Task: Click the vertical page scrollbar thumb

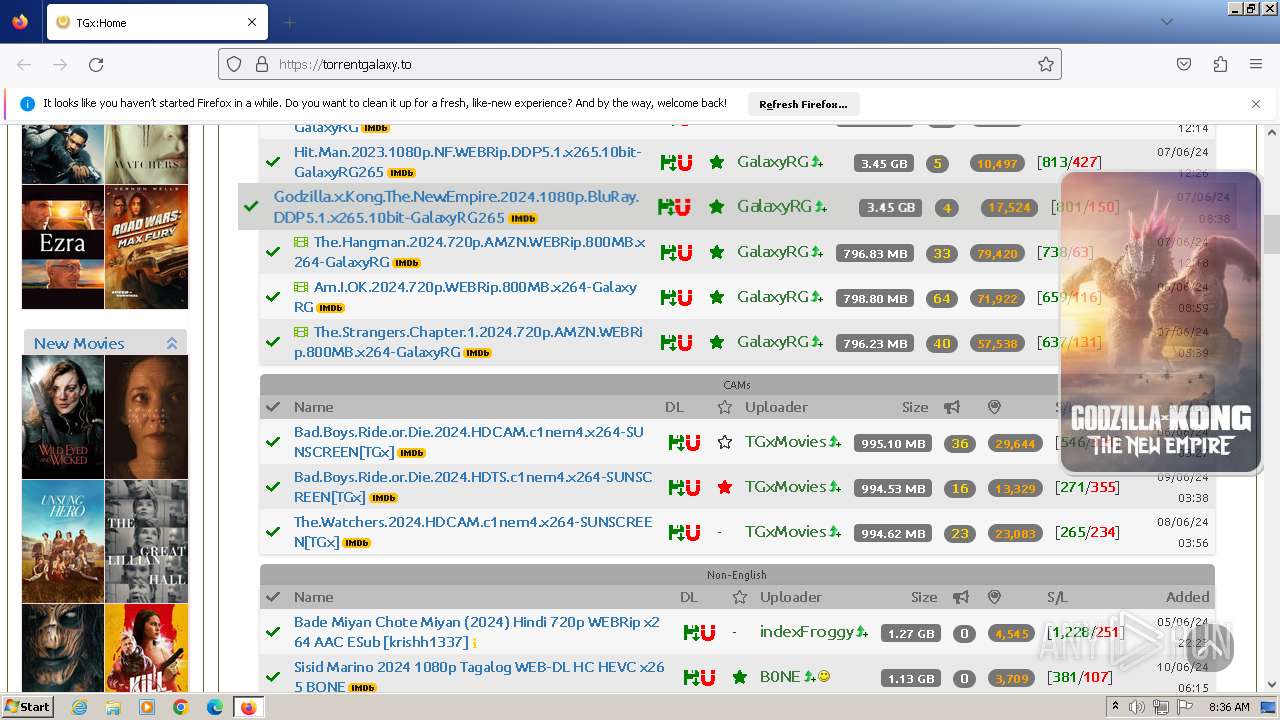Action: pos(1272,234)
